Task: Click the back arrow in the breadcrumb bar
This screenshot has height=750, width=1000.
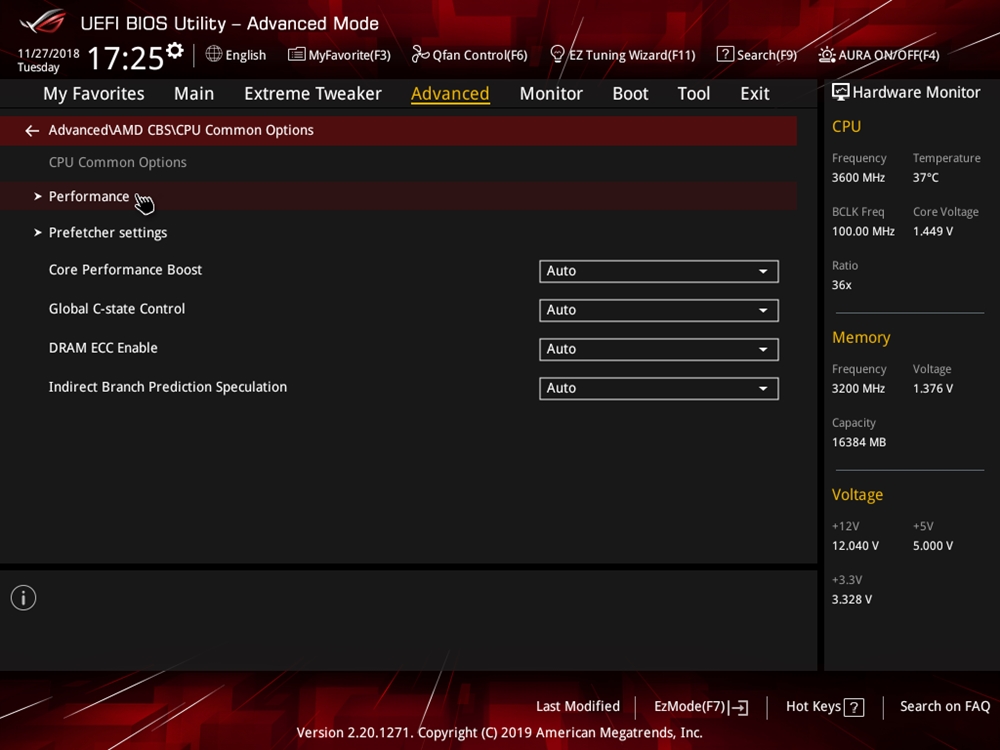Action: 32,131
